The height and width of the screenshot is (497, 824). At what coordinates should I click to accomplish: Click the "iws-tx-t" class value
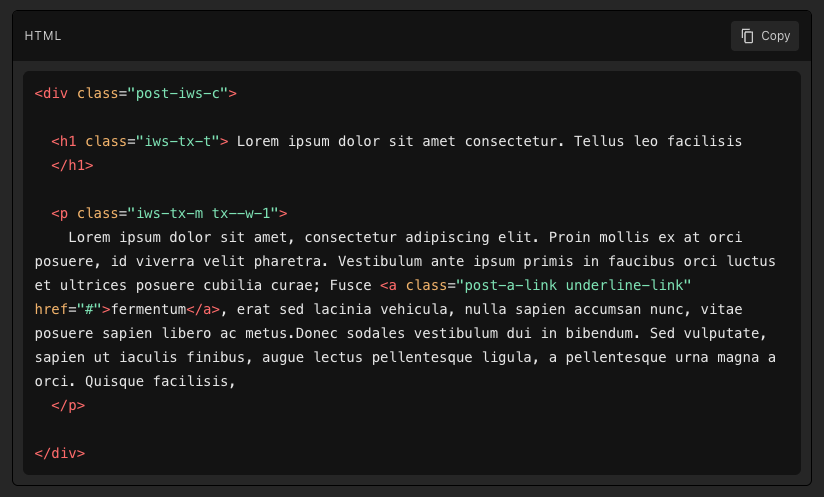tap(174, 141)
